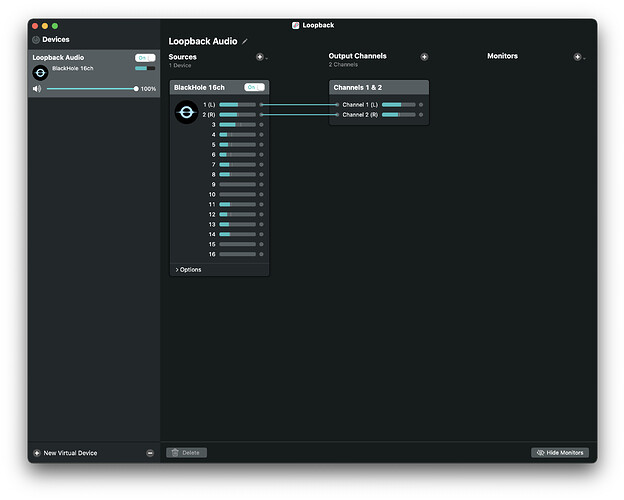Click the Channel 1 (L) output level meter
This screenshot has height=500, width=624.
pos(398,105)
